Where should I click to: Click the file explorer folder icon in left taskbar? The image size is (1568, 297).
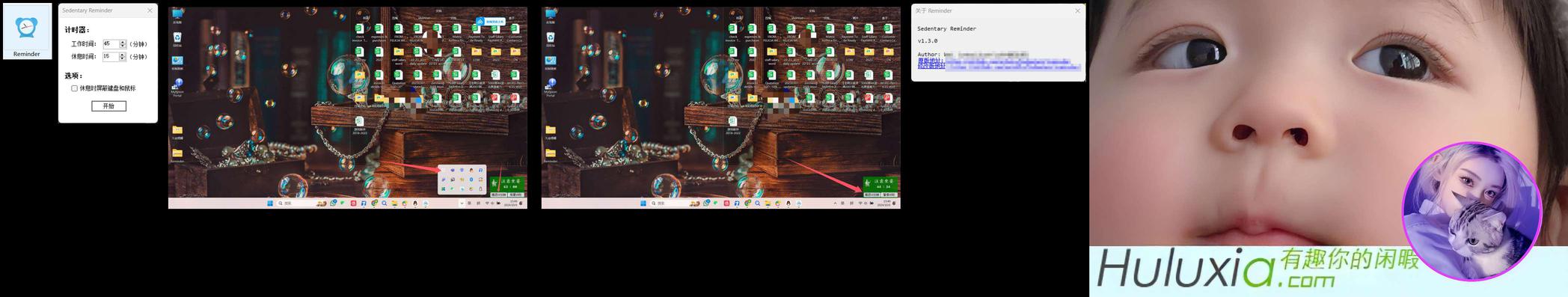pos(394,203)
